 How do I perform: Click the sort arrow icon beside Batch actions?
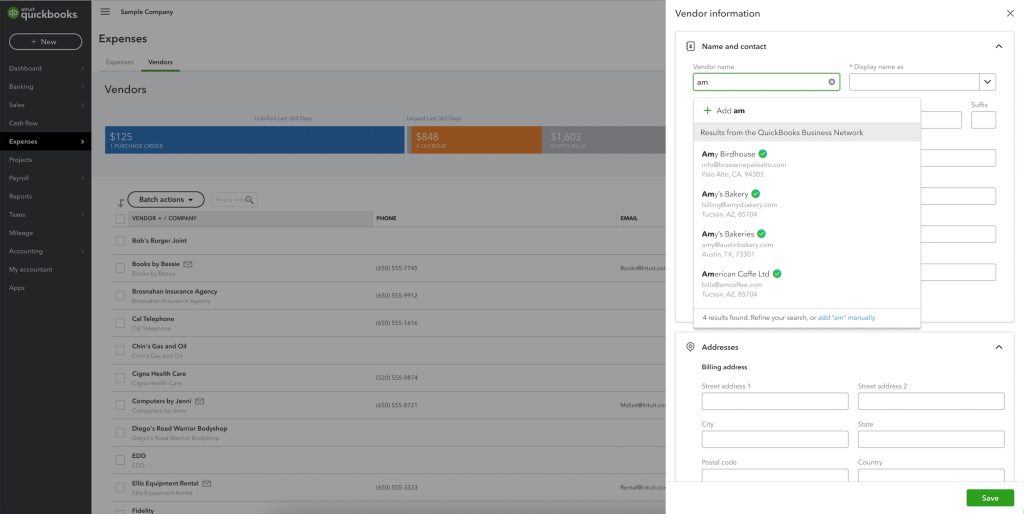click(120, 202)
